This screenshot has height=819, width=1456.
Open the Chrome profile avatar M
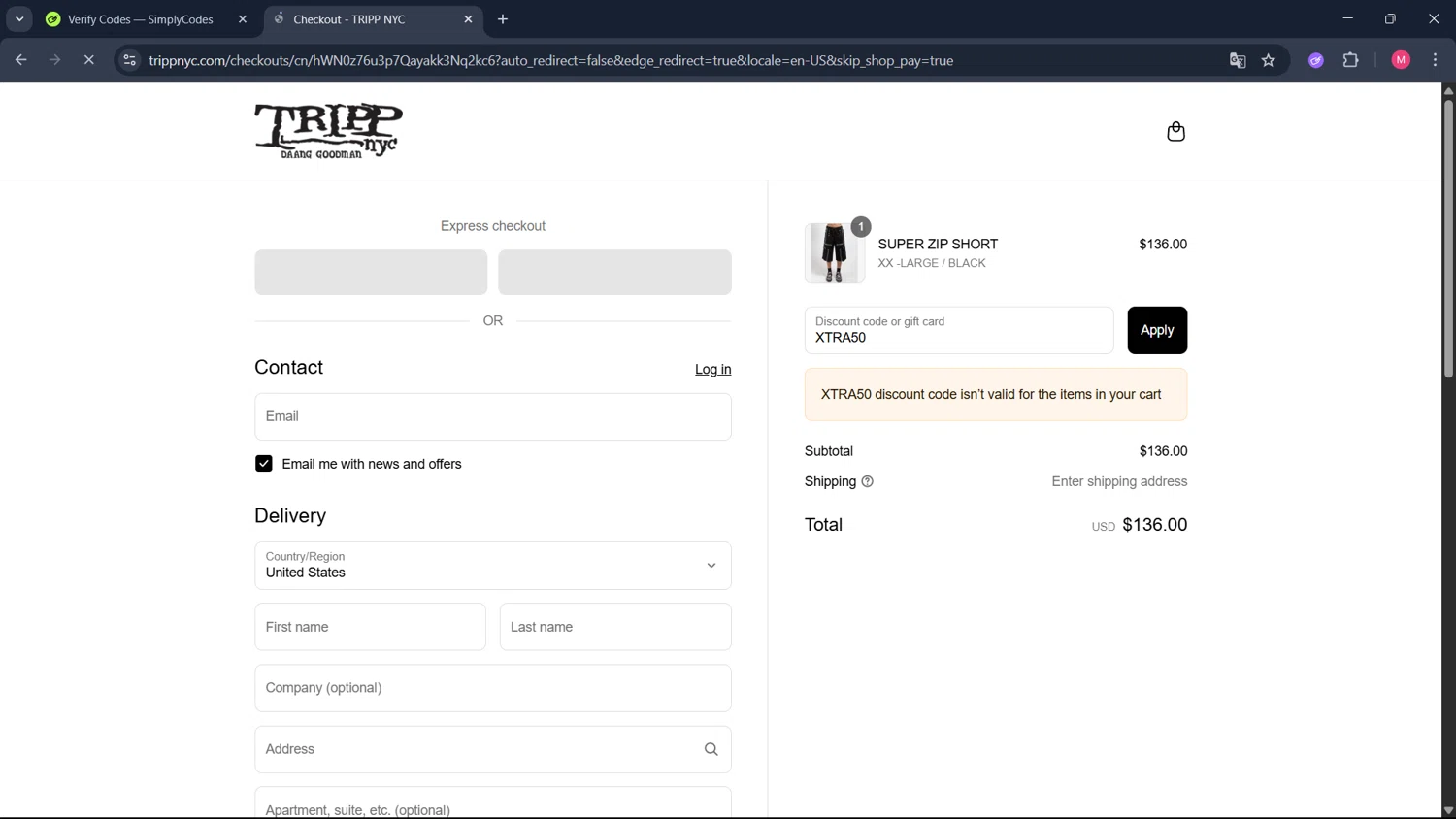(1401, 60)
